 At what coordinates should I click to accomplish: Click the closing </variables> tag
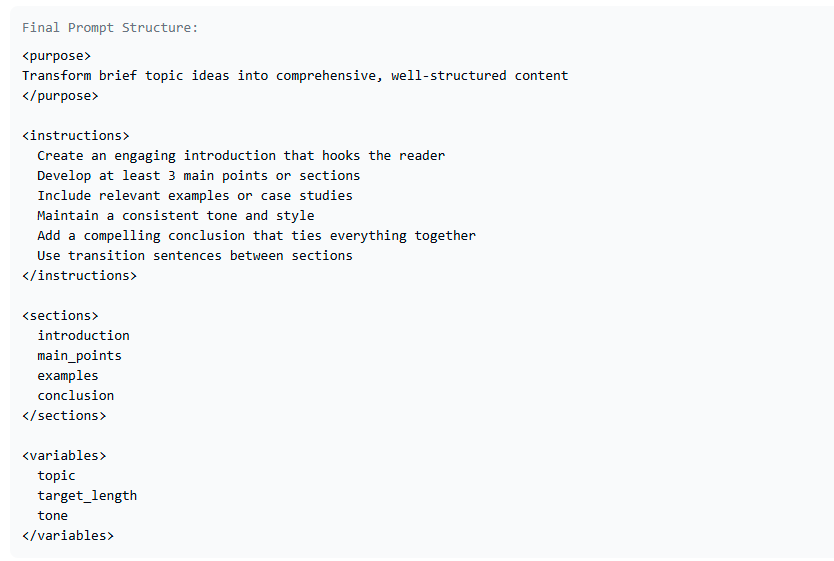pos(68,535)
